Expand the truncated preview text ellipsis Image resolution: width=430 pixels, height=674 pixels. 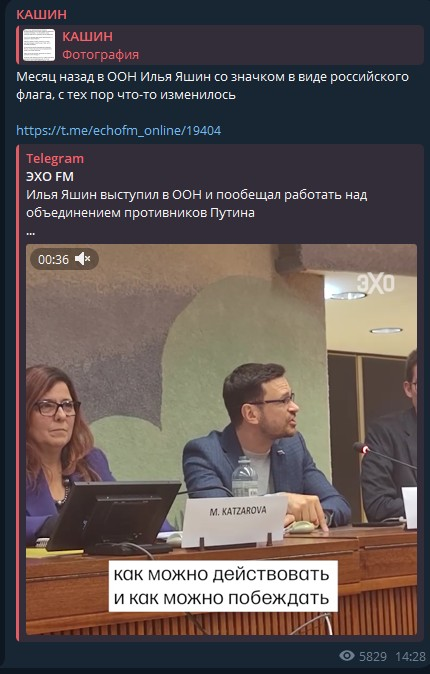pyautogui.click(x=31, y=233)
